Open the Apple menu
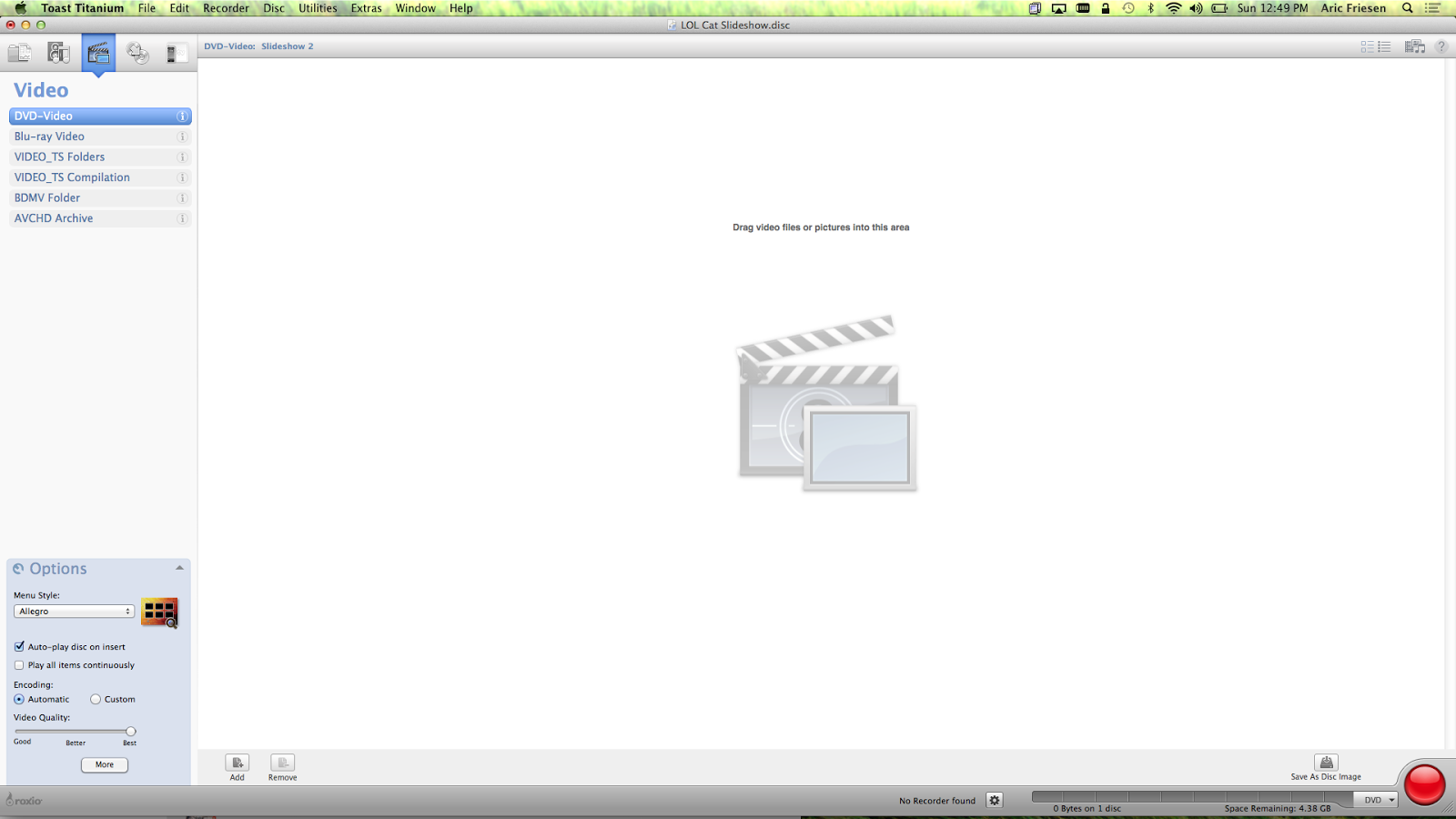The image size is (1456, 819). pos(20,8)
